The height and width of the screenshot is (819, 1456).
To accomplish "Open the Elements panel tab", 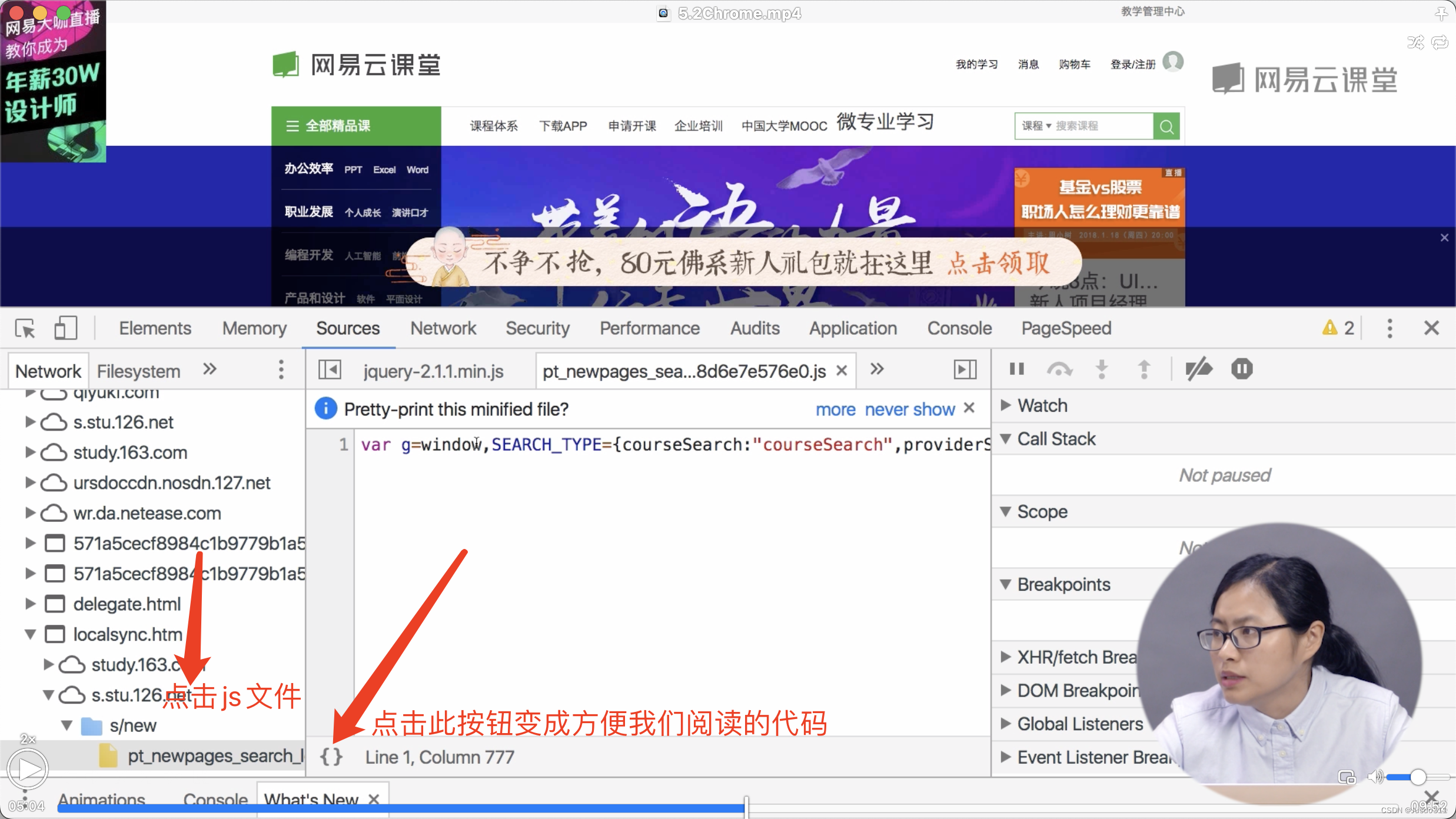I will click(x=155, y=328).
